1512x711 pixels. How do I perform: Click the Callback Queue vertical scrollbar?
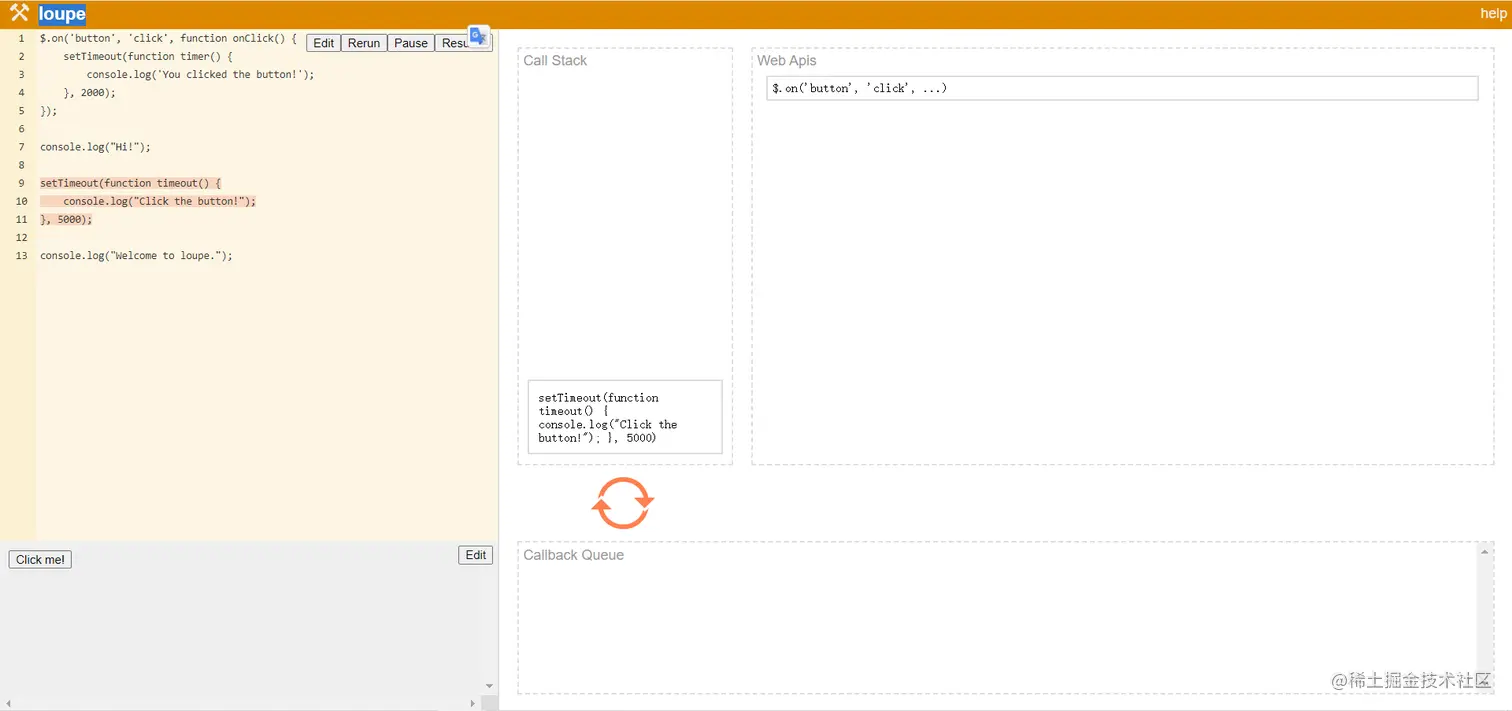click(1486, 619)
